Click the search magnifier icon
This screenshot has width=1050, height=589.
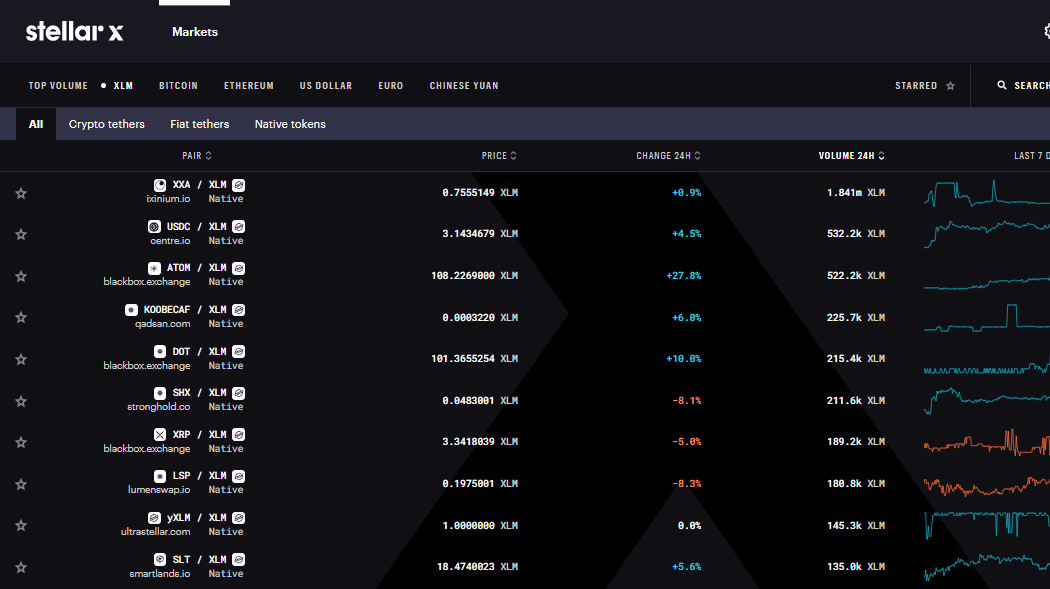click(x=1001, y=85)
